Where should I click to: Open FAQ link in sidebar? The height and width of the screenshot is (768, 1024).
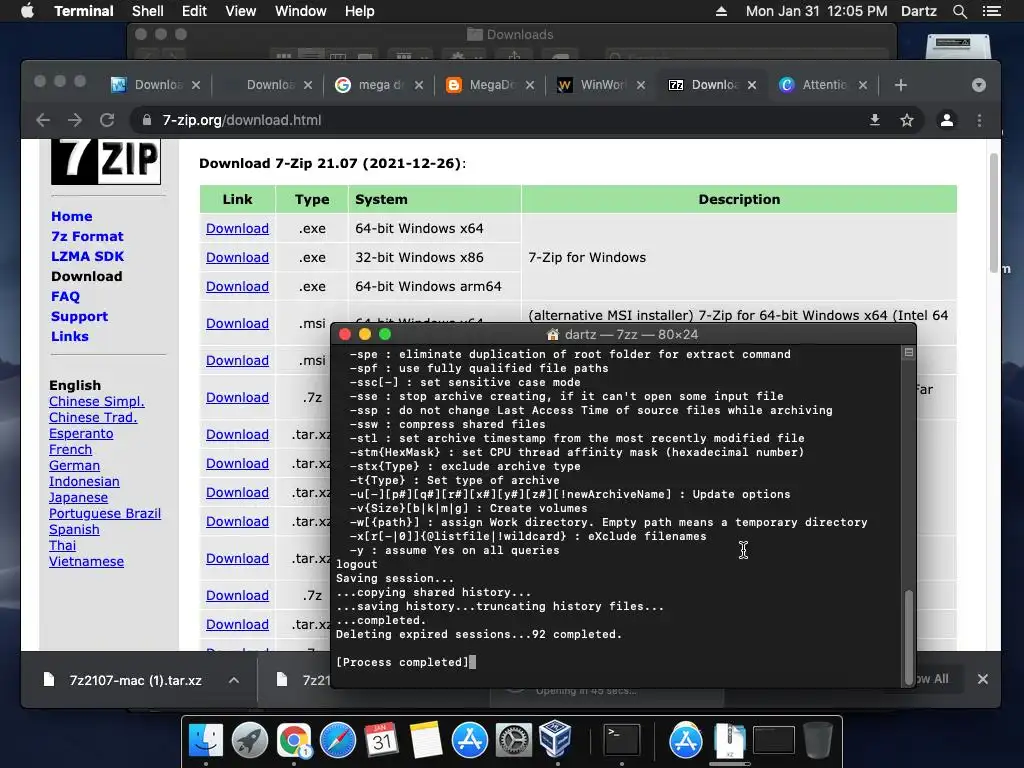tap(65, 296)
